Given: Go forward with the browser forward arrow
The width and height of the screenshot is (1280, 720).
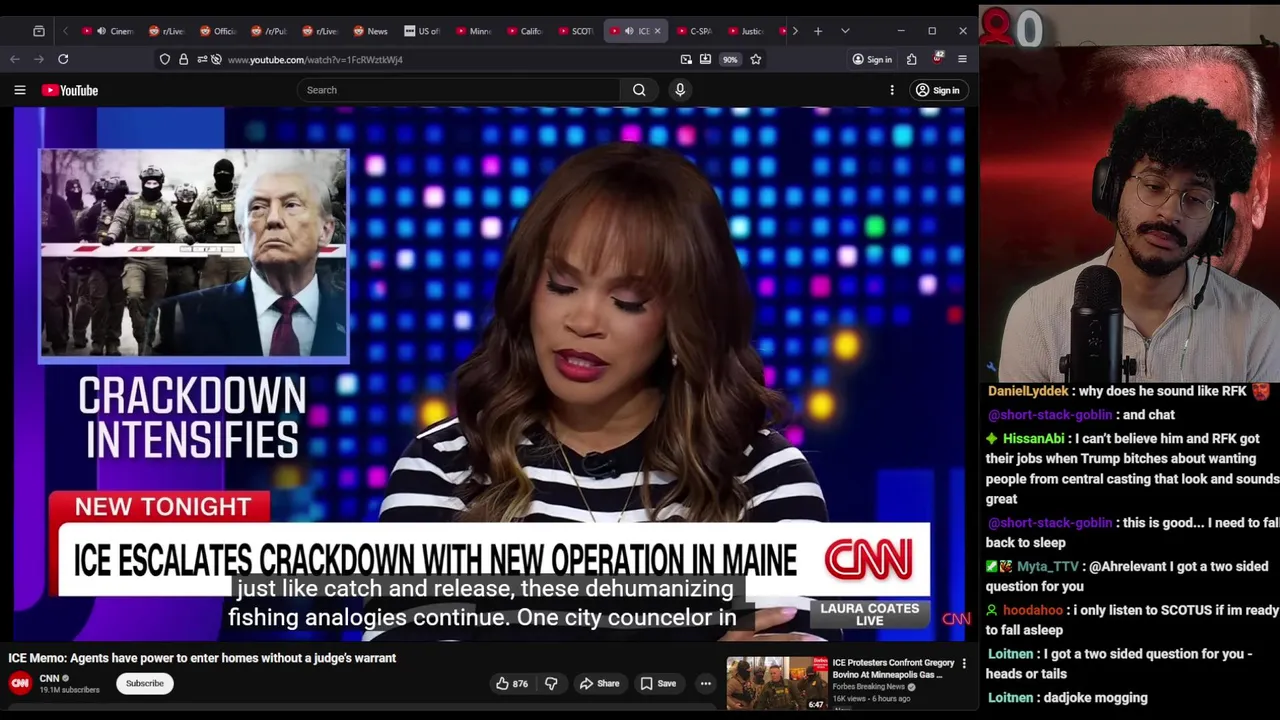Looking at the screenshot, I should pos(39,59).
